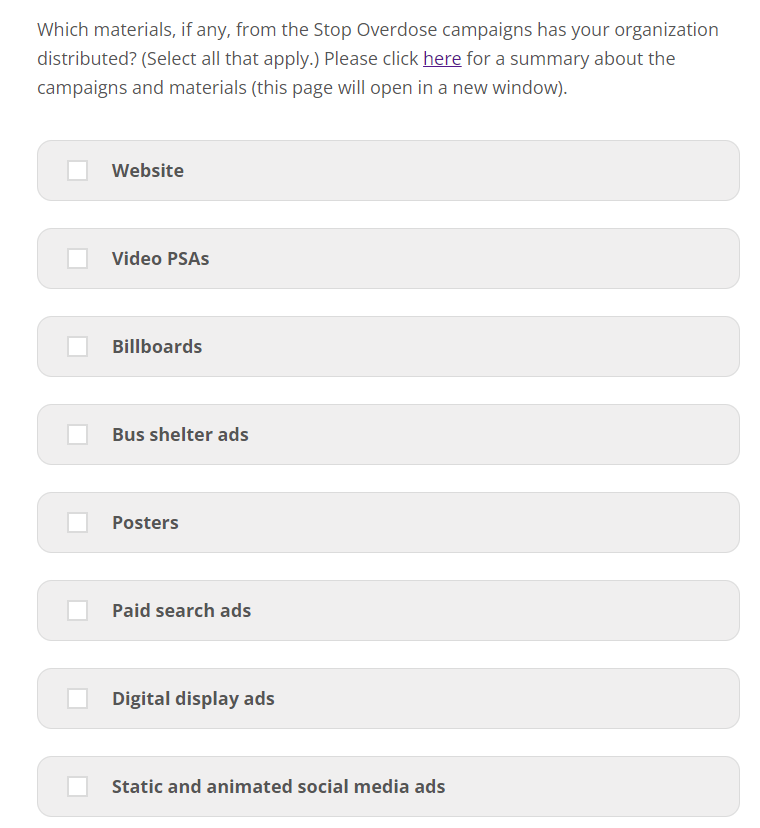Toggle the Posters checkbox

77,523
